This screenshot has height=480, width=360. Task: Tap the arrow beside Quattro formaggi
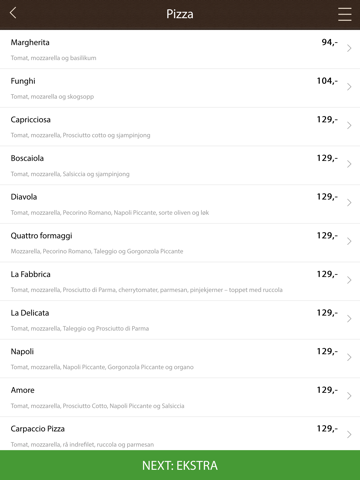tap(349, 242)
